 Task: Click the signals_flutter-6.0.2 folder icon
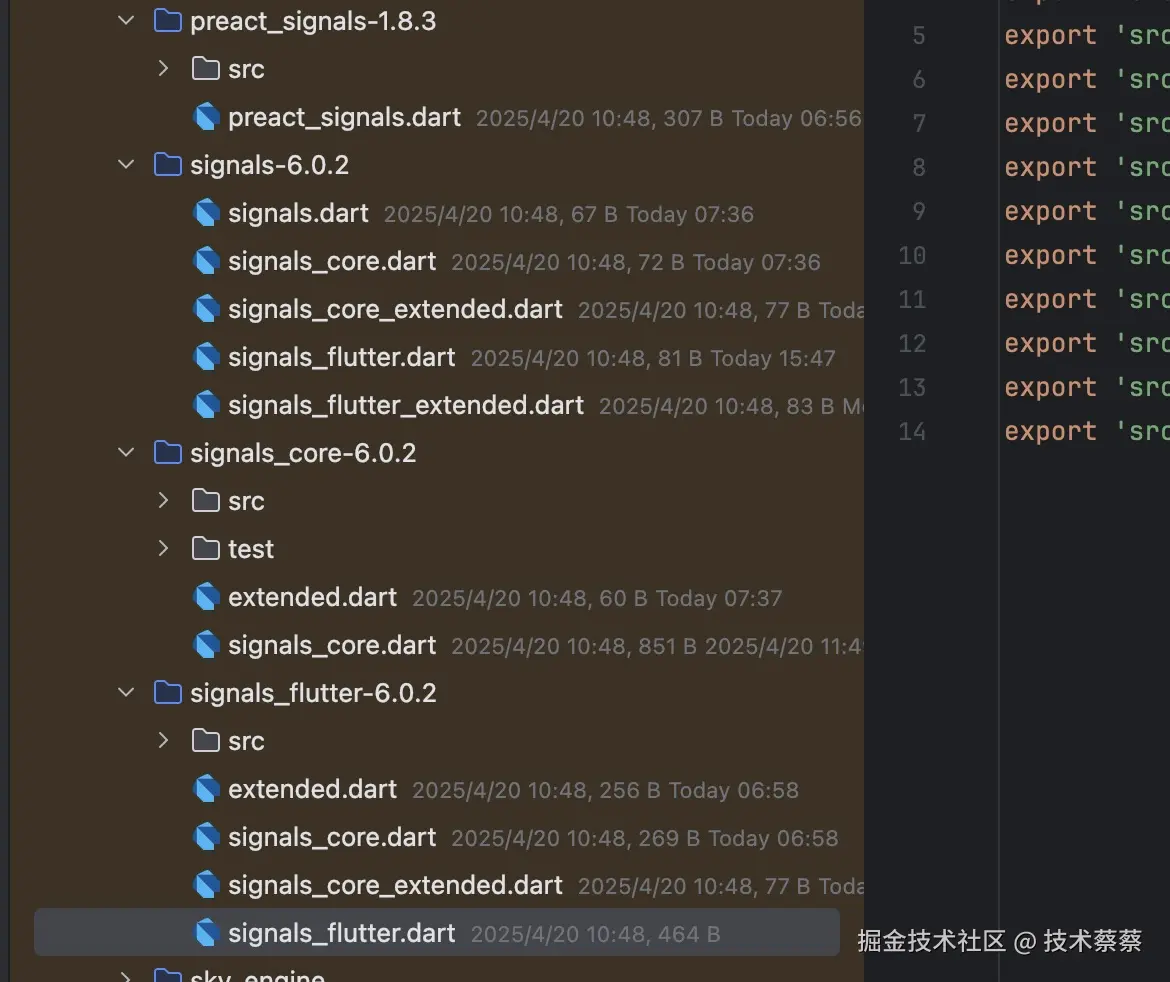pyautogui.click(x=168, y=692)
